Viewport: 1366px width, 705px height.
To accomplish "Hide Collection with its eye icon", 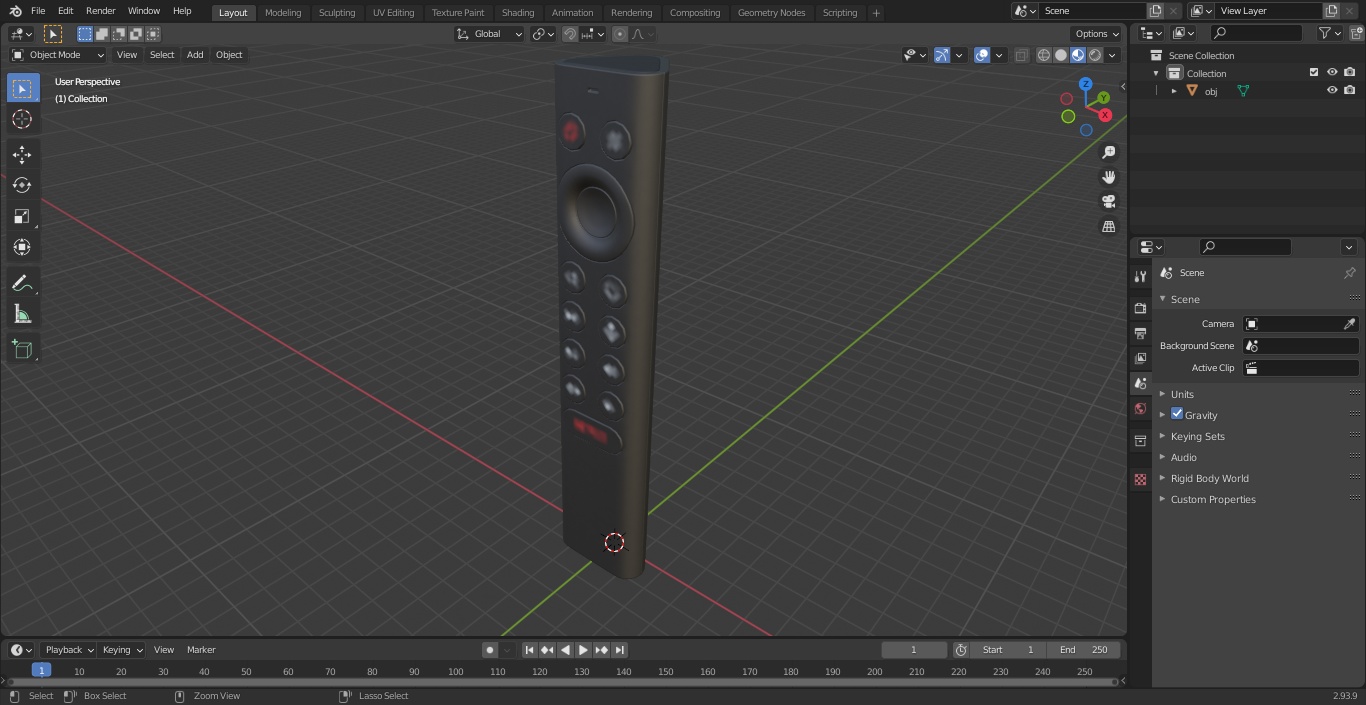I will (1332, 73).
